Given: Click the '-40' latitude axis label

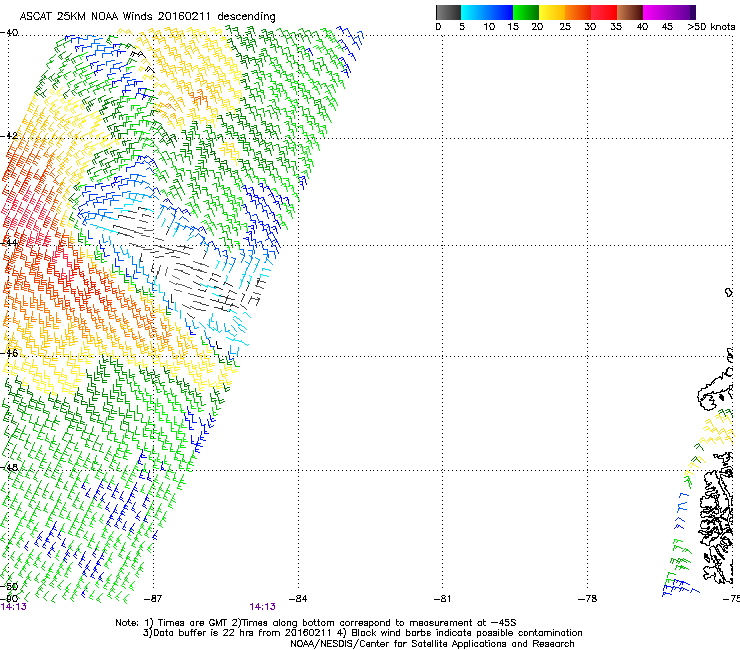Looking at the screenshot, I should point(9,33).
